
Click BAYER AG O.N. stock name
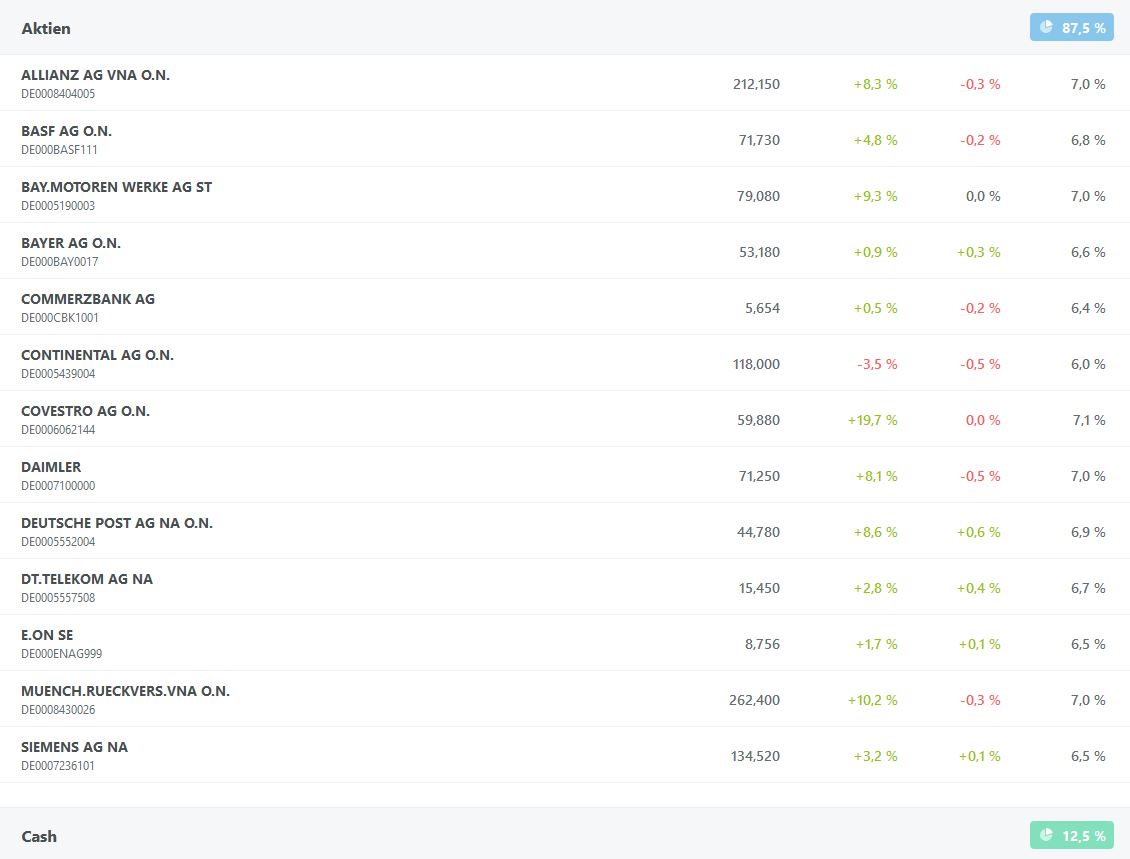coord(71,243)
